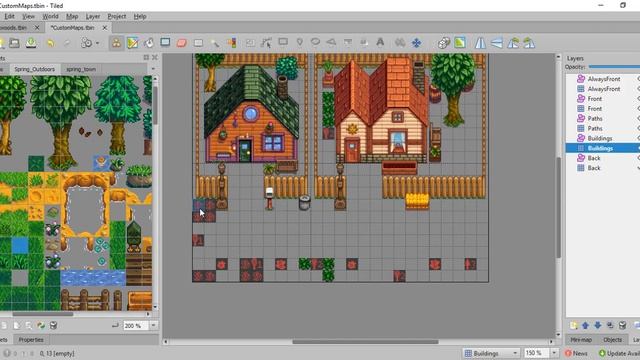The image size is (640, 360).
Task: Switch to the Mini-map tab
Action: pos(581,340)
